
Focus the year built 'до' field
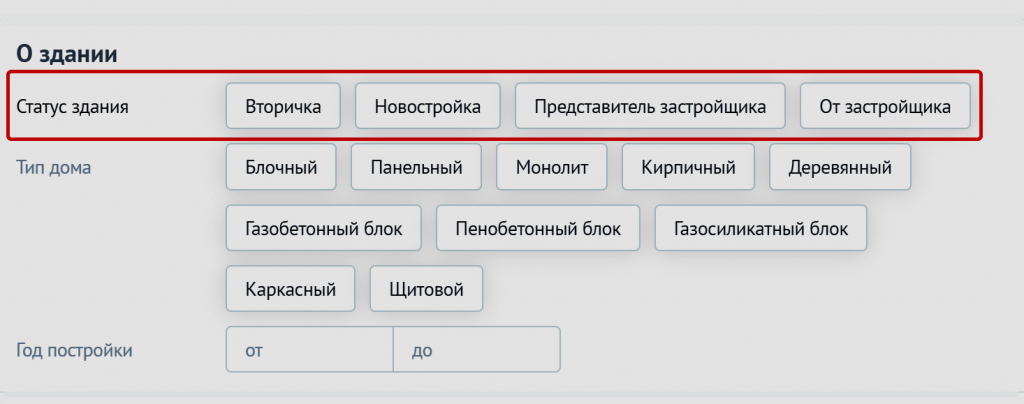477,350
